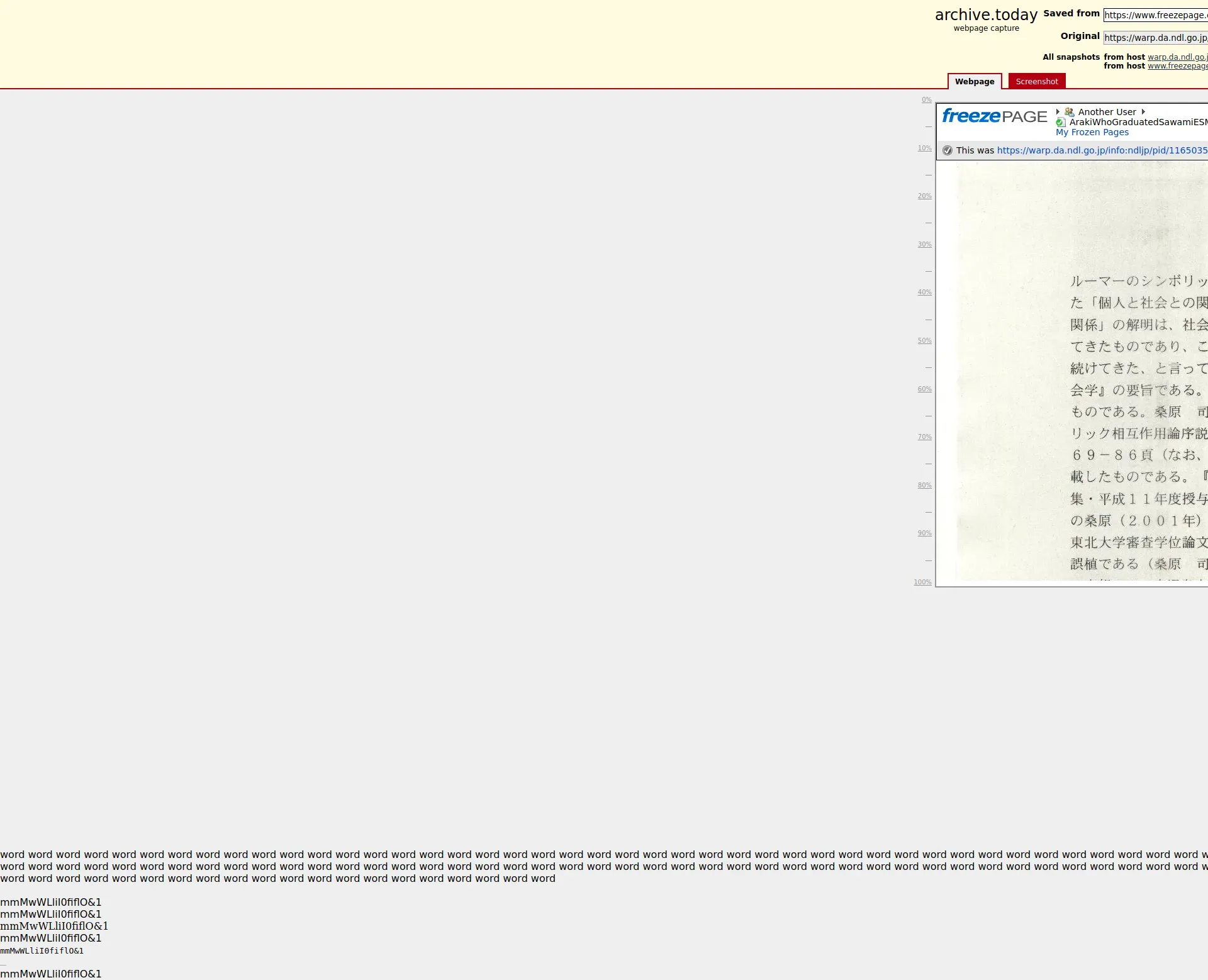The image size is (1208, 980).
Task: Click the scanned Japanese document image
Action: 1081,371
